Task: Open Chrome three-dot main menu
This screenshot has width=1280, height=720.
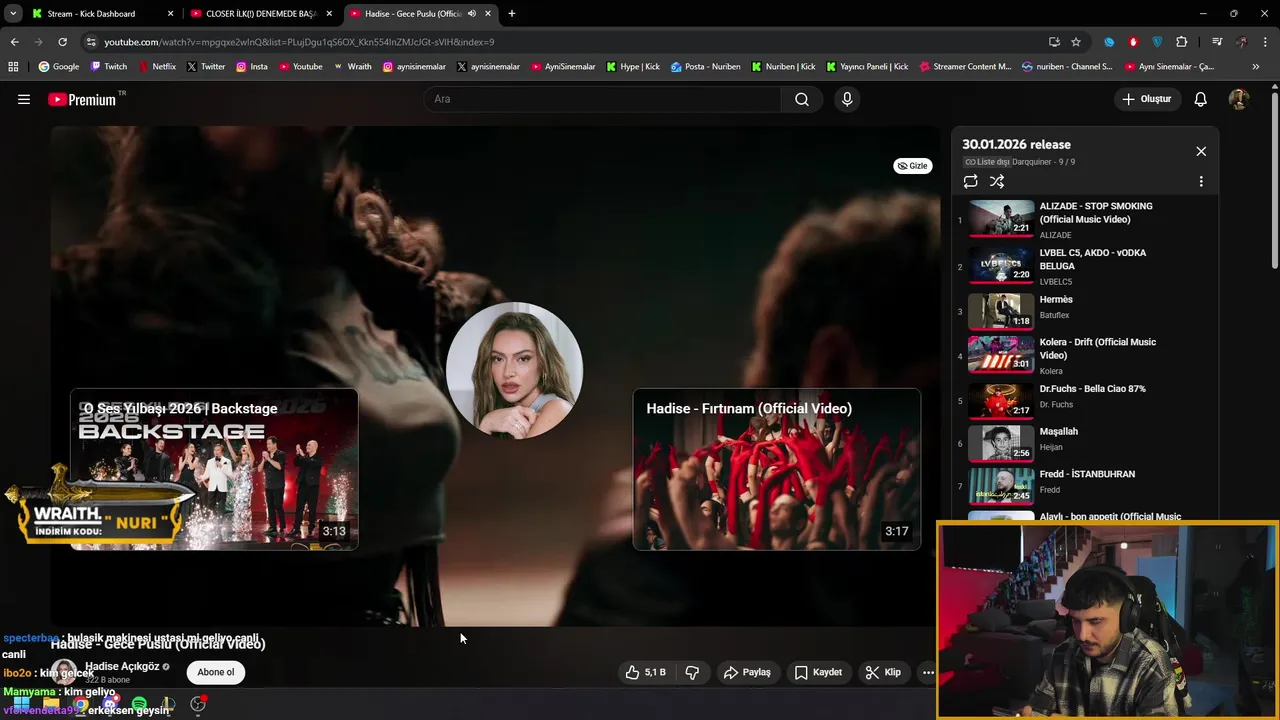Action: [1265, 42]
